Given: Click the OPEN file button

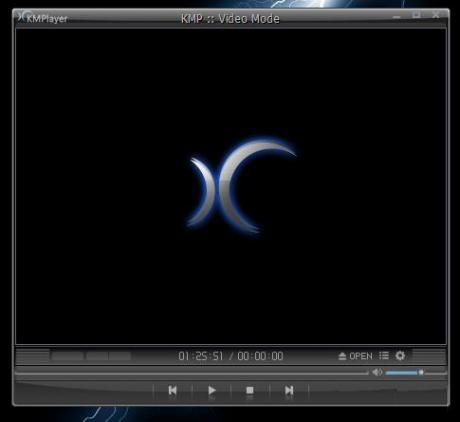Looking at the screenshot, I should tap(361, 356).
